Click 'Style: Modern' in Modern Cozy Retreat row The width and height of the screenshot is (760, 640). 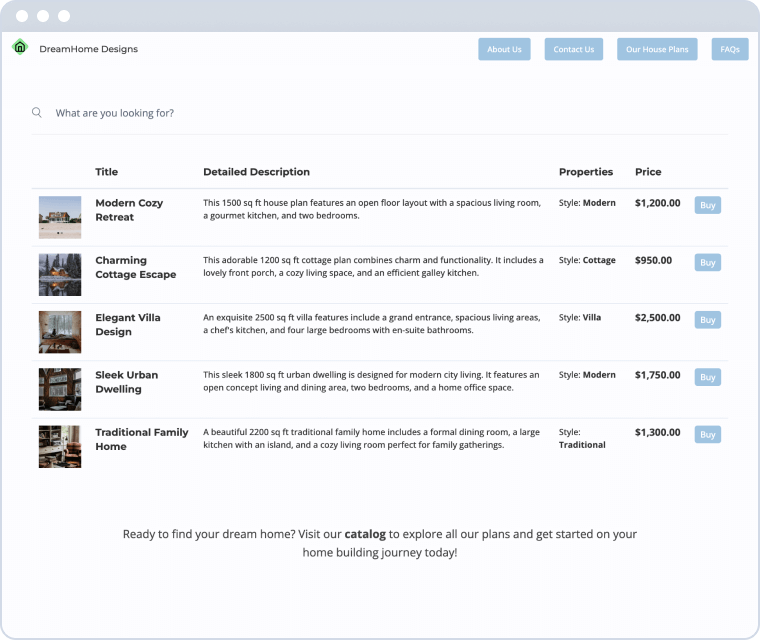(587, 203)
